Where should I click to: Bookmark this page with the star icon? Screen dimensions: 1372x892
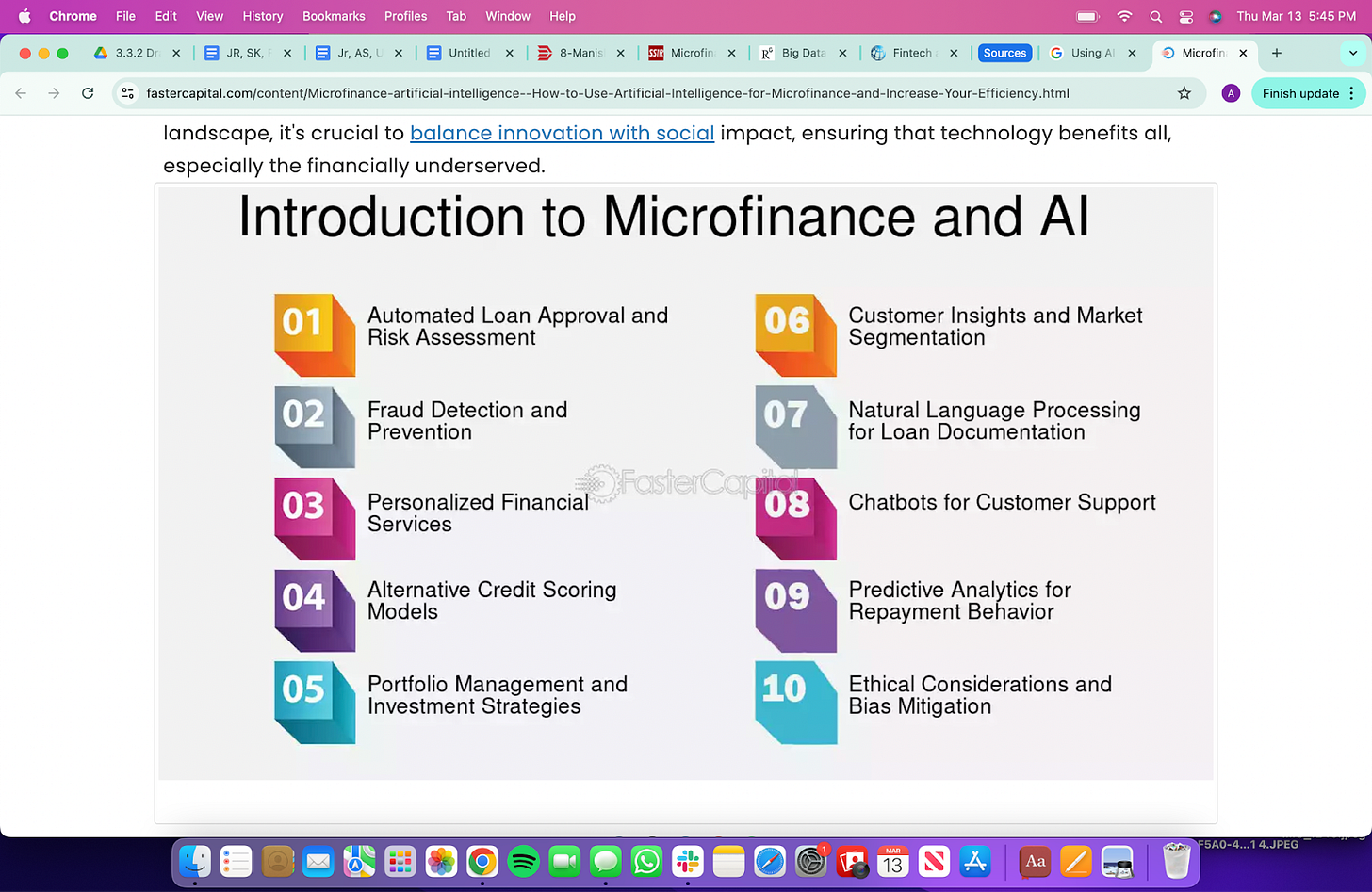coord(1184,93)
